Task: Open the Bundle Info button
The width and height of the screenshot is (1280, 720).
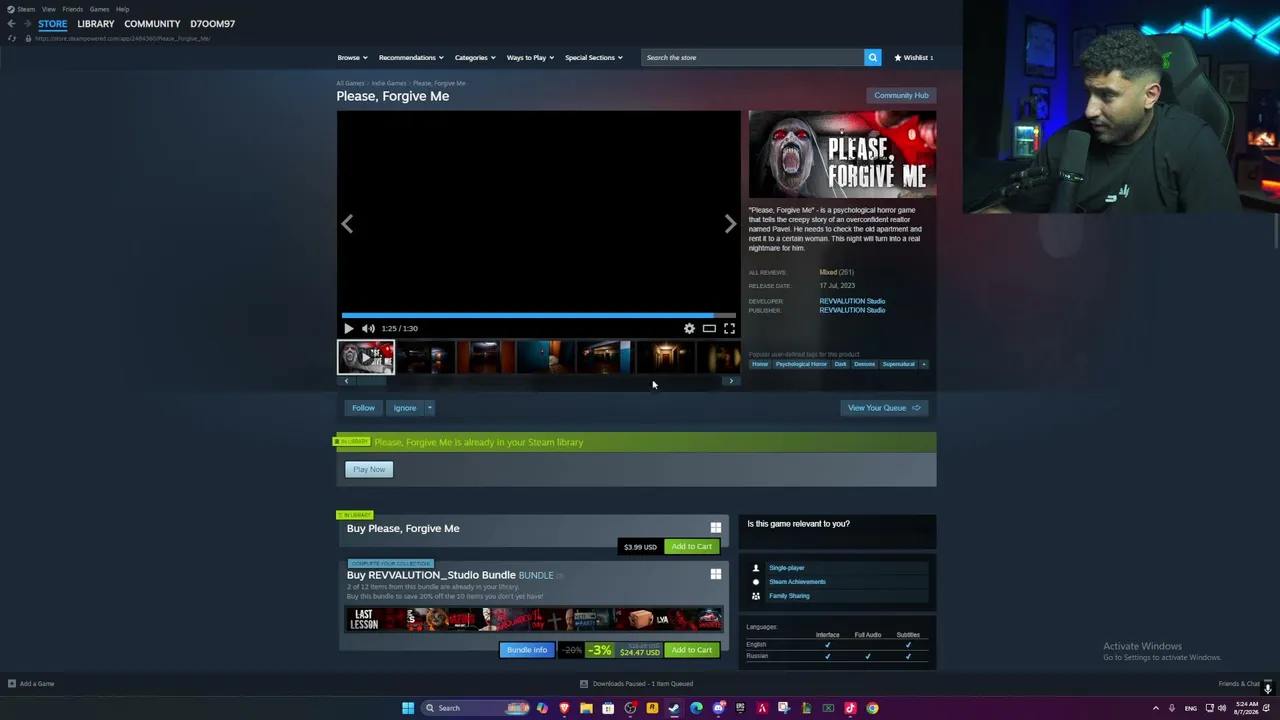Action: 527,650
